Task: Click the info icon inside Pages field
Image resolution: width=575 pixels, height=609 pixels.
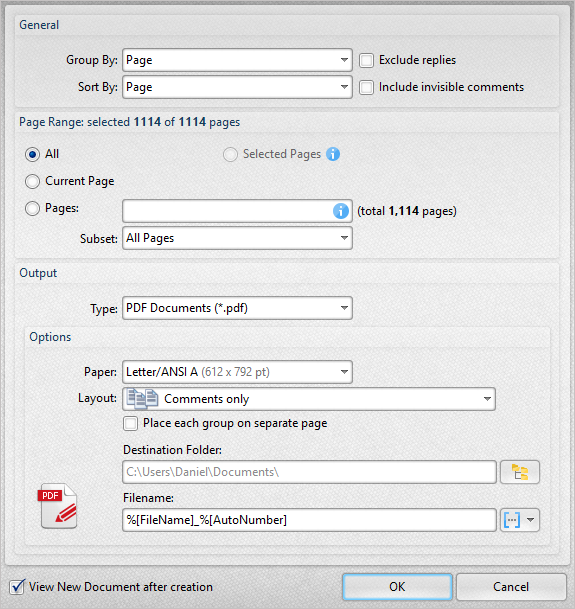Action: point(341,211)
